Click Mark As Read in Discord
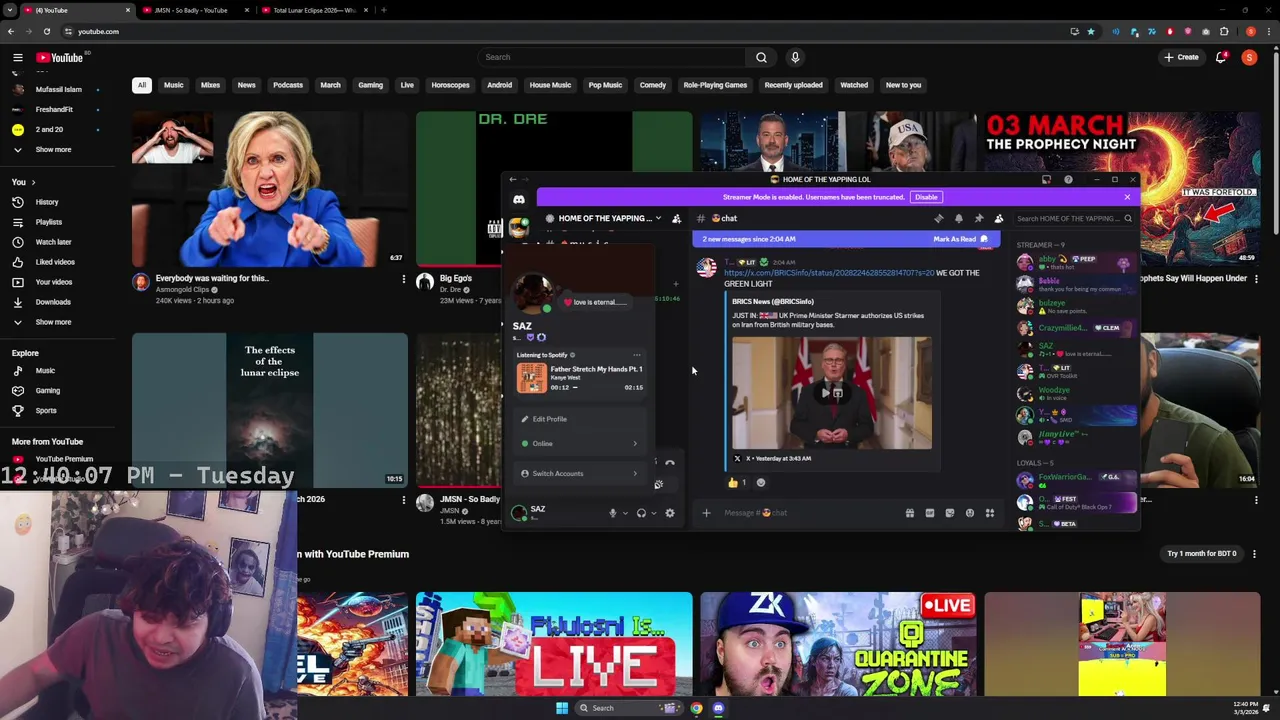1280x720 pixels. coord(960,239)
